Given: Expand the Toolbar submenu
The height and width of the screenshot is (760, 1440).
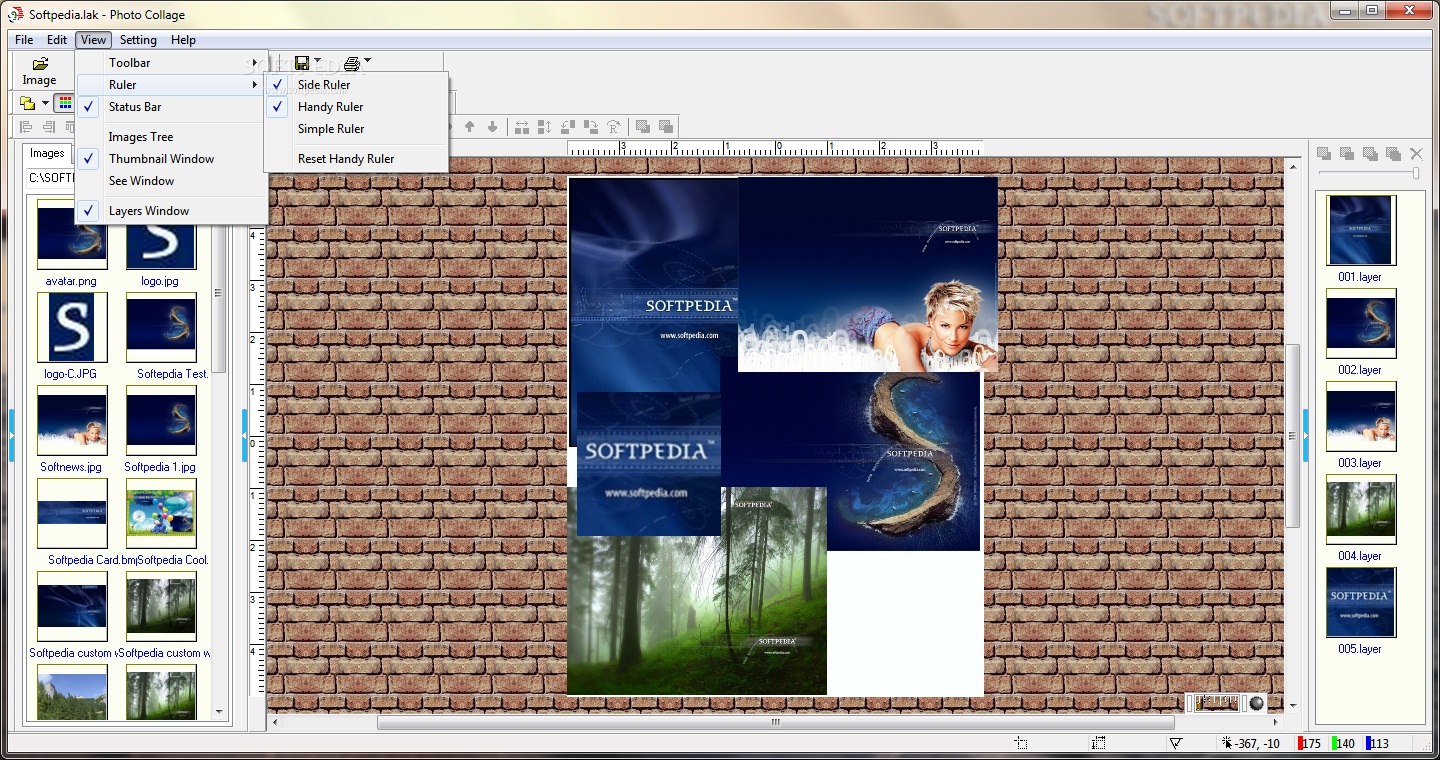Looking at the screenshot, I should (172, 63).
